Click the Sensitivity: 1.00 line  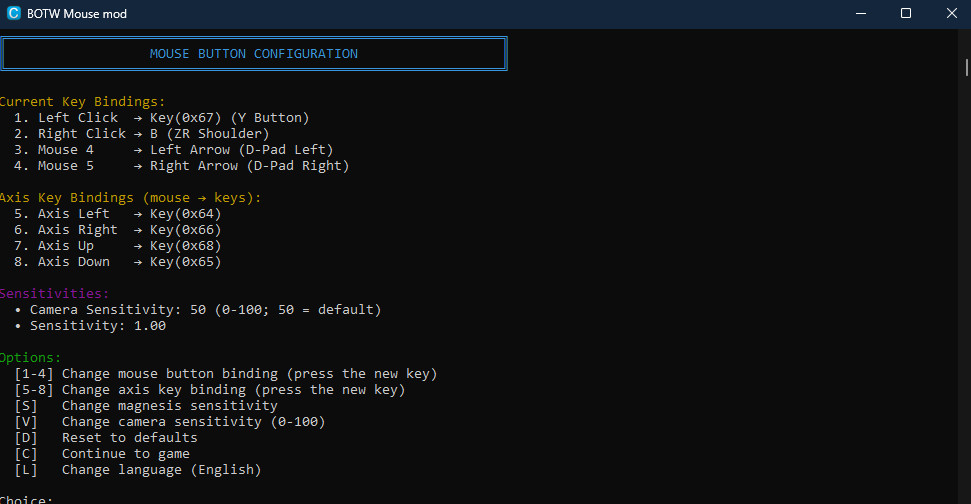[90, 326]
